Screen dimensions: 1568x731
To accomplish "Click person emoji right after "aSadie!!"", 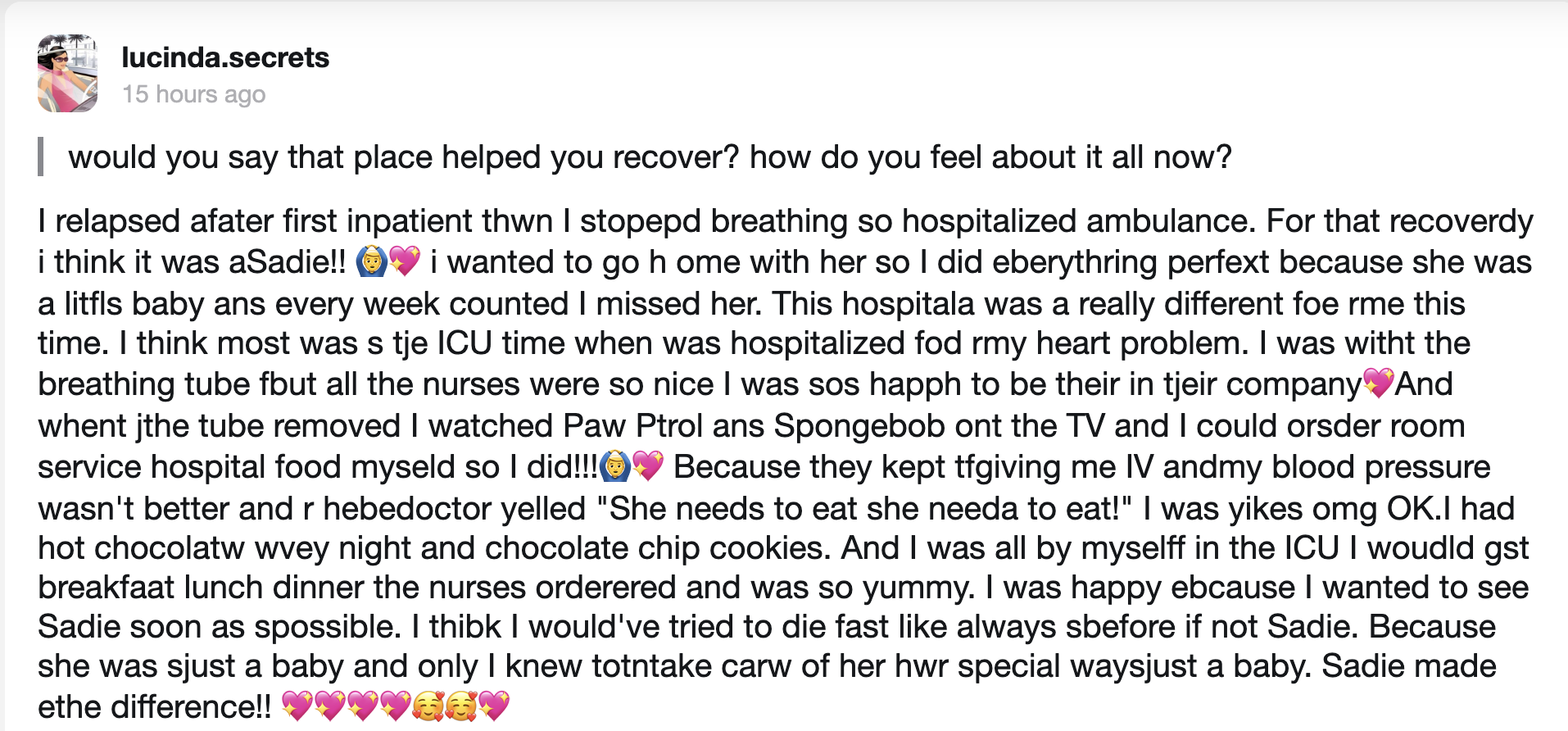I will tap(371, 262).
